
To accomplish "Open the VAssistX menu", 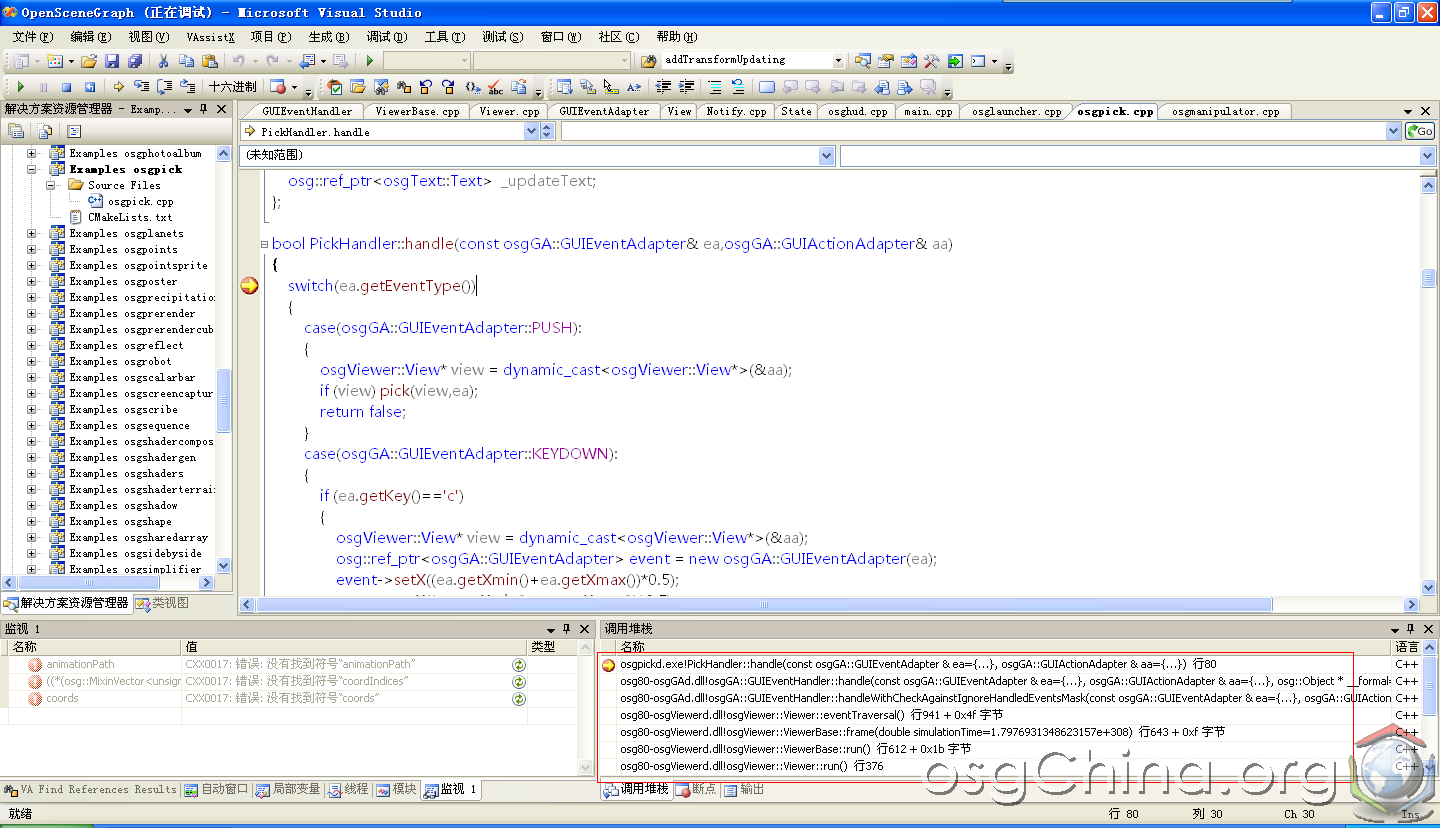I will tap(210, 36).
